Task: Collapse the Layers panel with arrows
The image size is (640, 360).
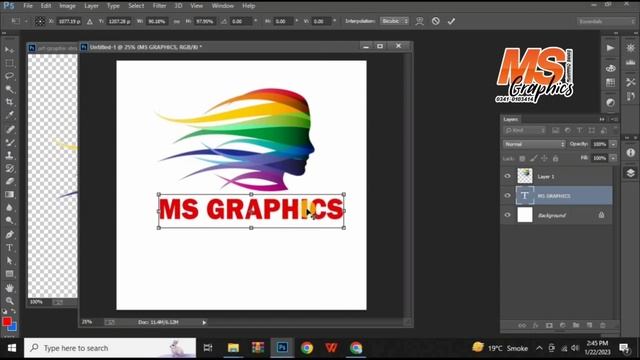Action: pos(602,119)
